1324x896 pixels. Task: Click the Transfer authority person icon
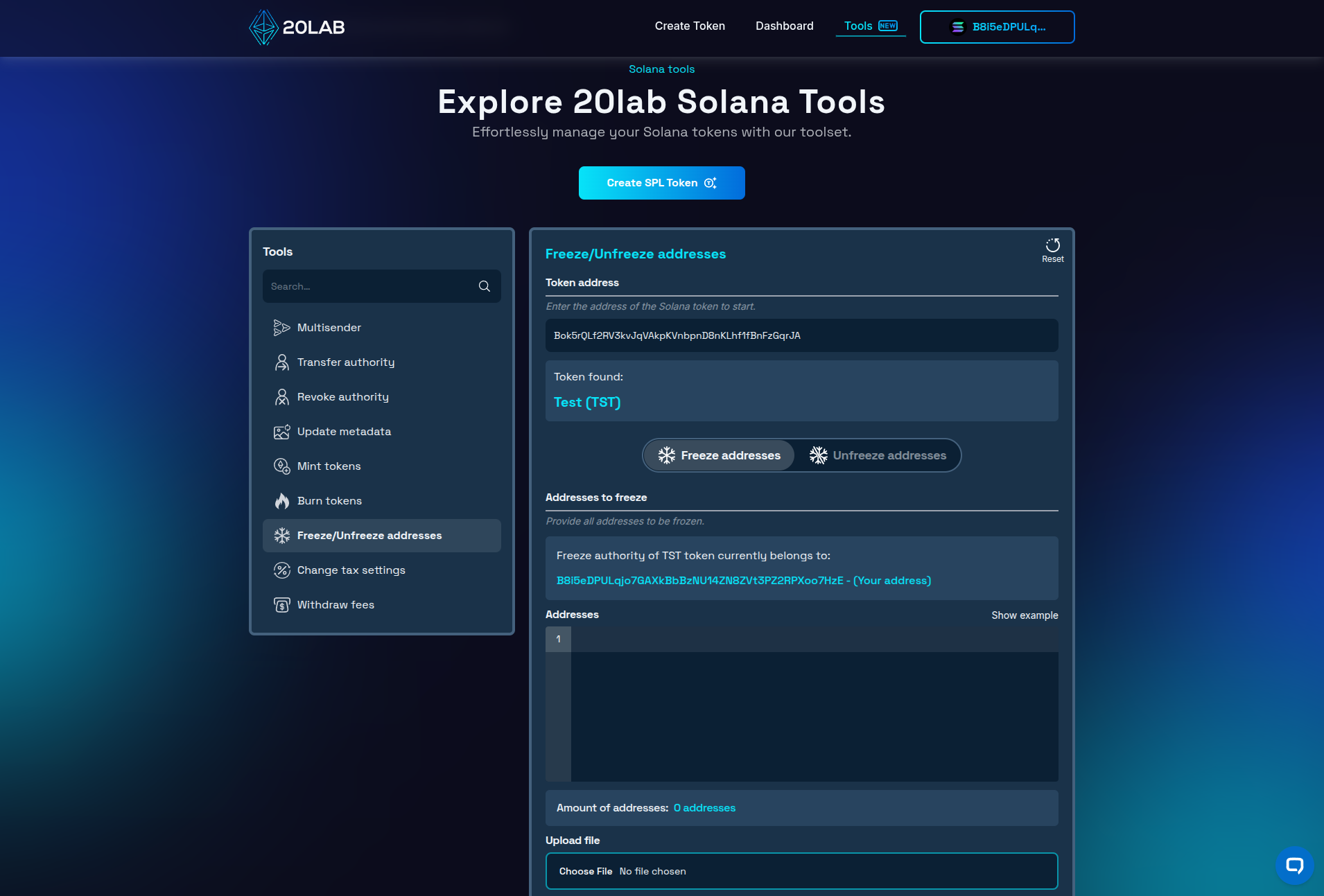[x=281, y=362]
